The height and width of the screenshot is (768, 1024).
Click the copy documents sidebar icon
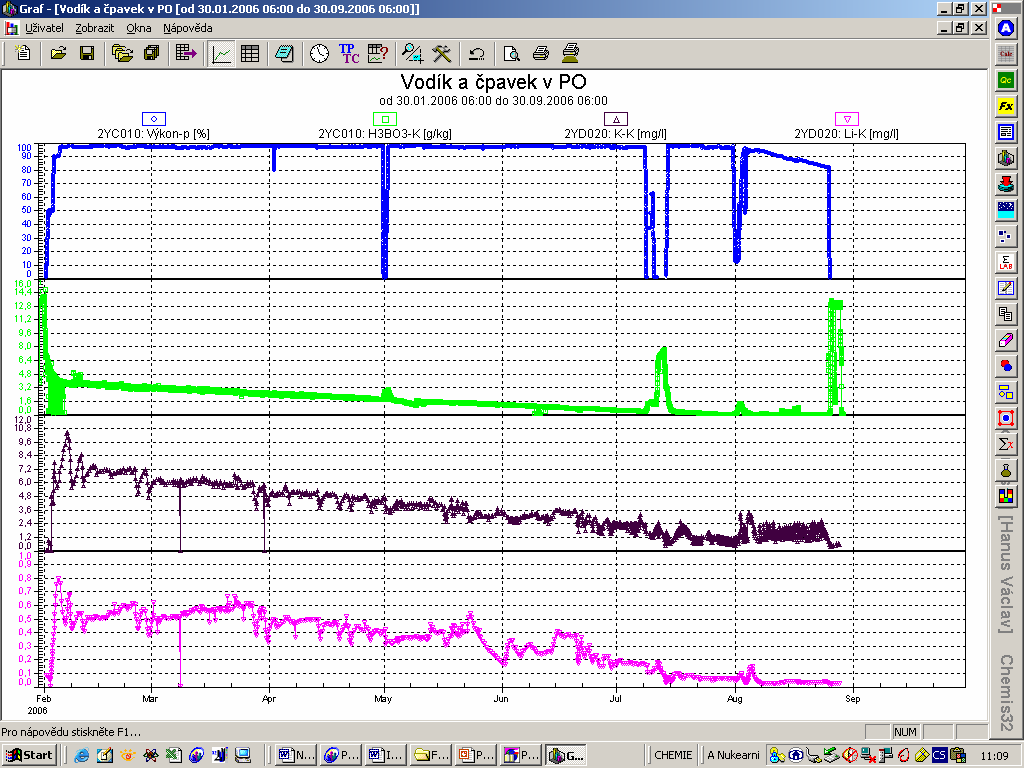pyautogui.click(x=1006, y=313)
